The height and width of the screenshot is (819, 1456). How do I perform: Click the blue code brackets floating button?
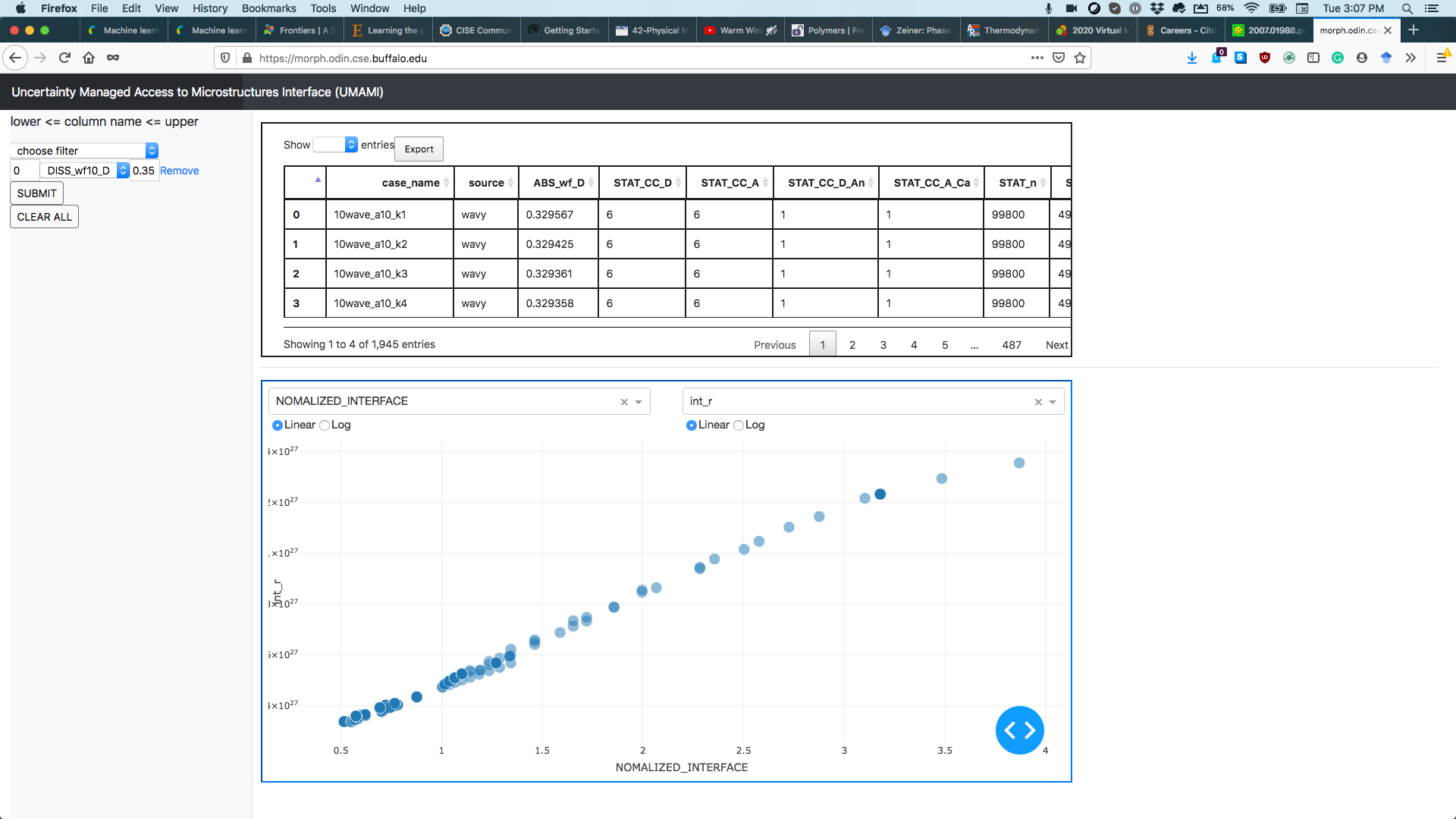click(x=1019, y=730)
